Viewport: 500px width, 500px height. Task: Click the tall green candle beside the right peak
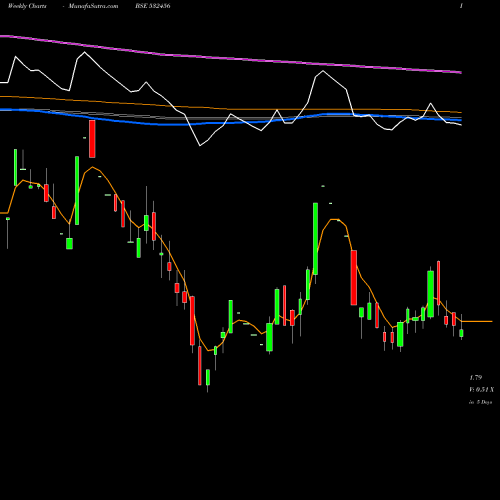(x=315, y=239)
